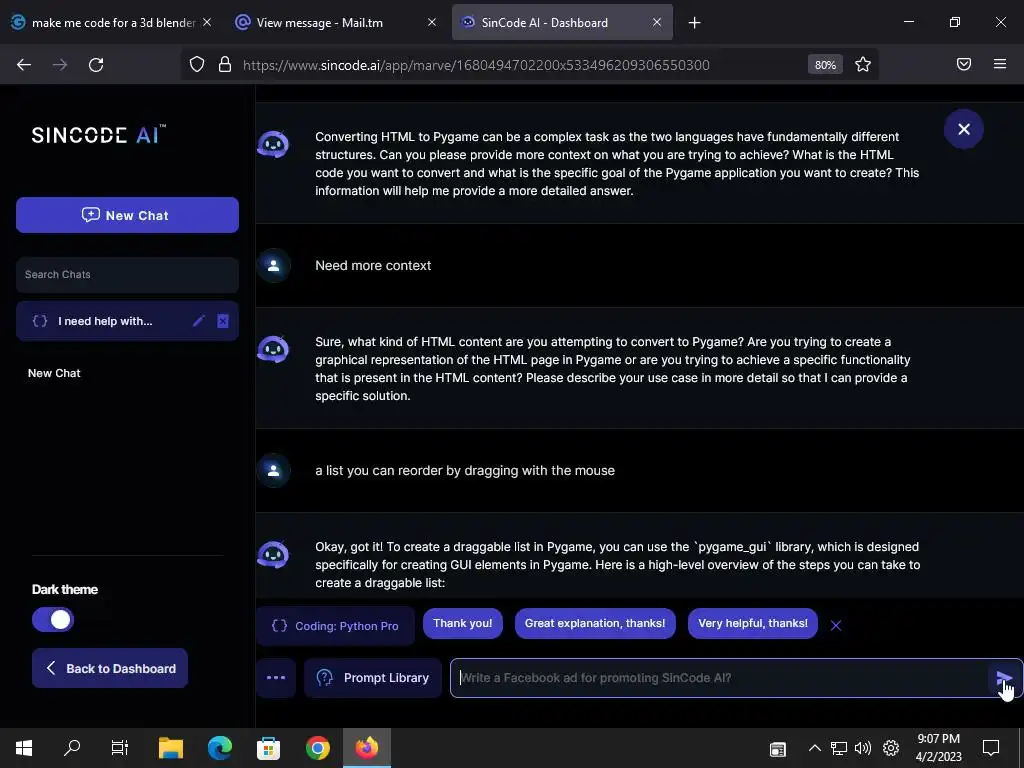Send the 'Thank you!' quick reply

pos(462,623)
